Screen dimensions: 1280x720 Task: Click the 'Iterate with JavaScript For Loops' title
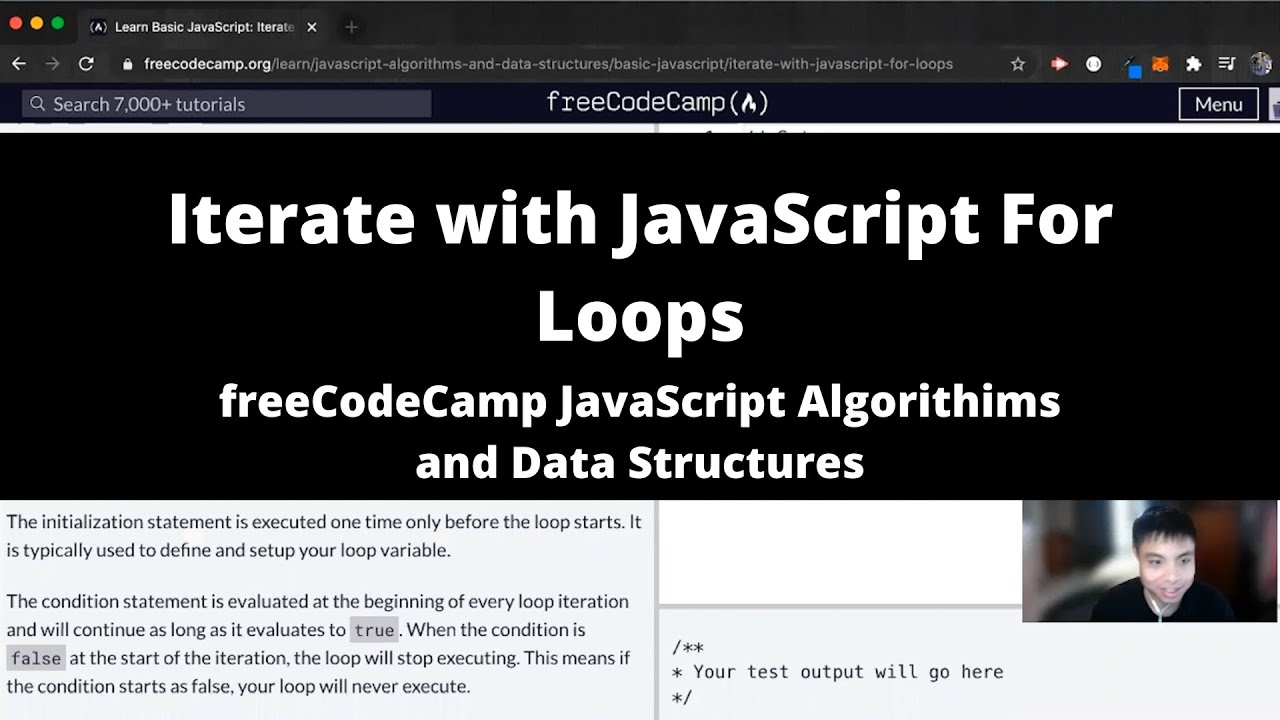click(640, 266)
